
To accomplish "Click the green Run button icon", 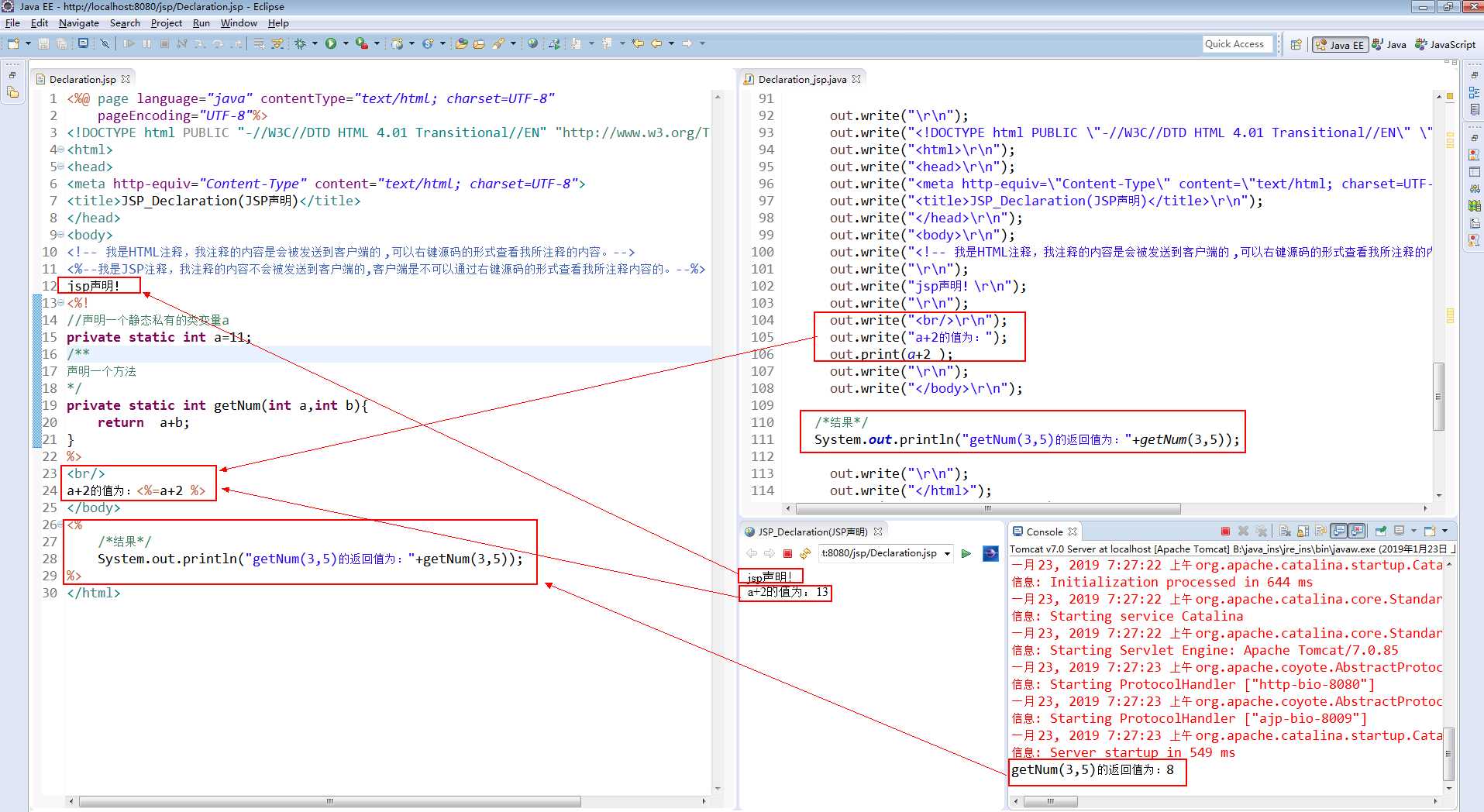I will coord(331,43).
